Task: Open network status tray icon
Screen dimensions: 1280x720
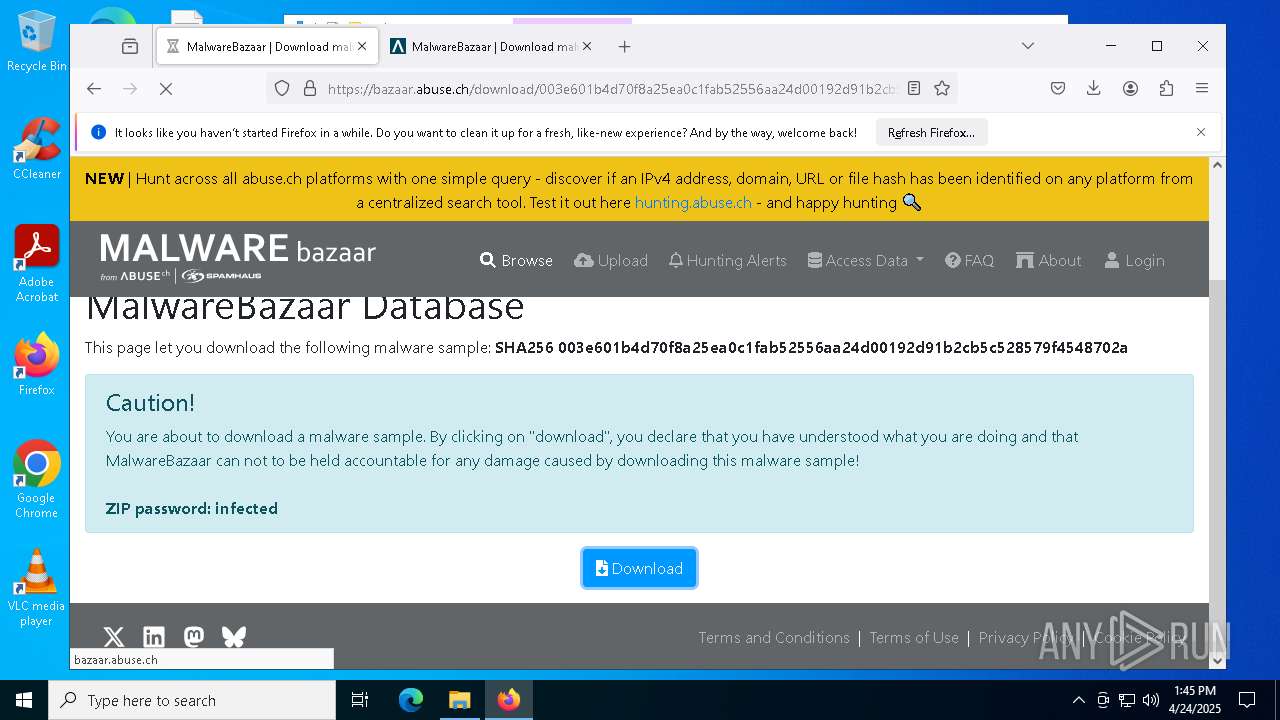Action: point(1127,700)
